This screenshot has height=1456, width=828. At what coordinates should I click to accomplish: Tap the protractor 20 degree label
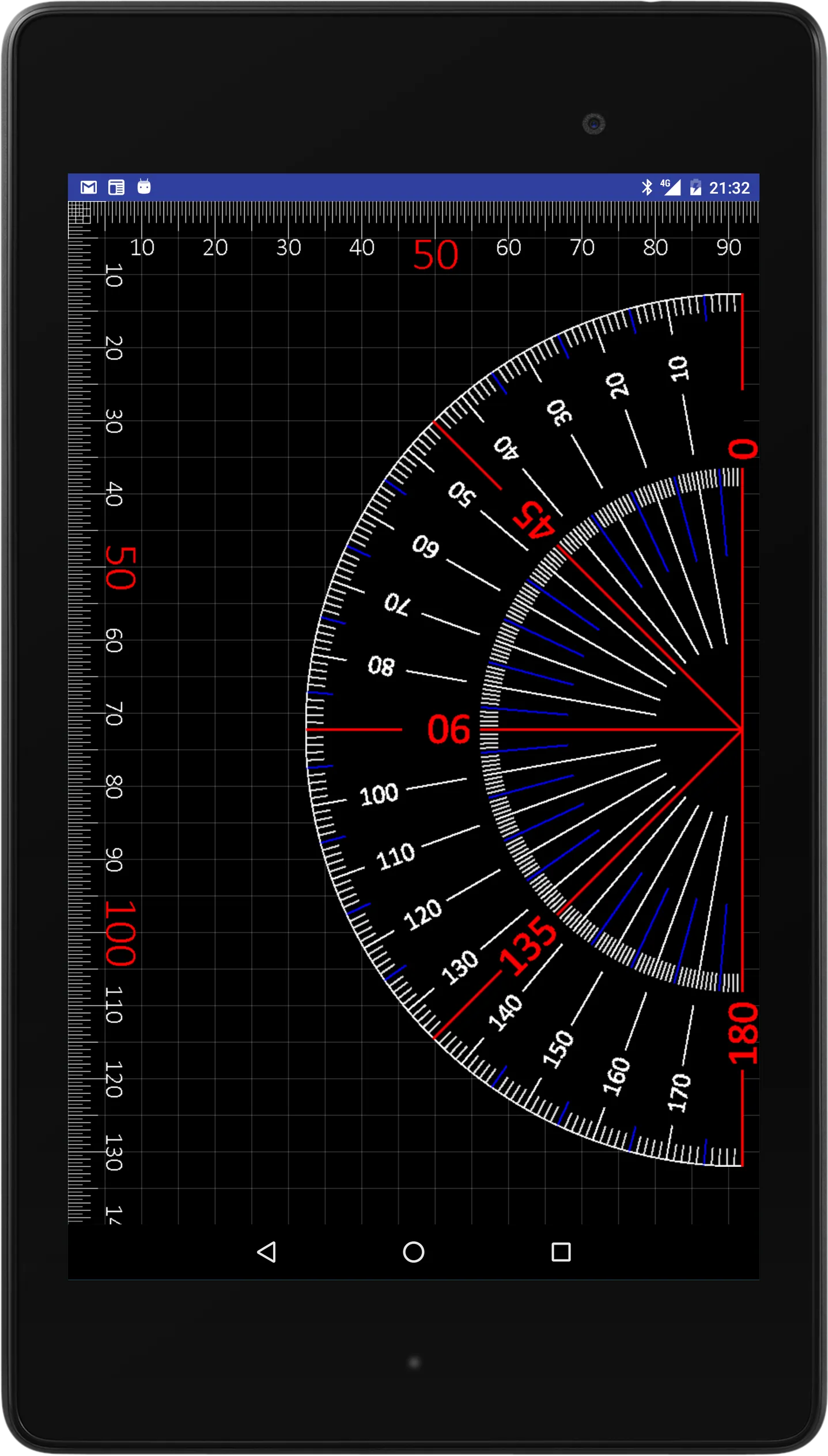click(x=618, y=385)
